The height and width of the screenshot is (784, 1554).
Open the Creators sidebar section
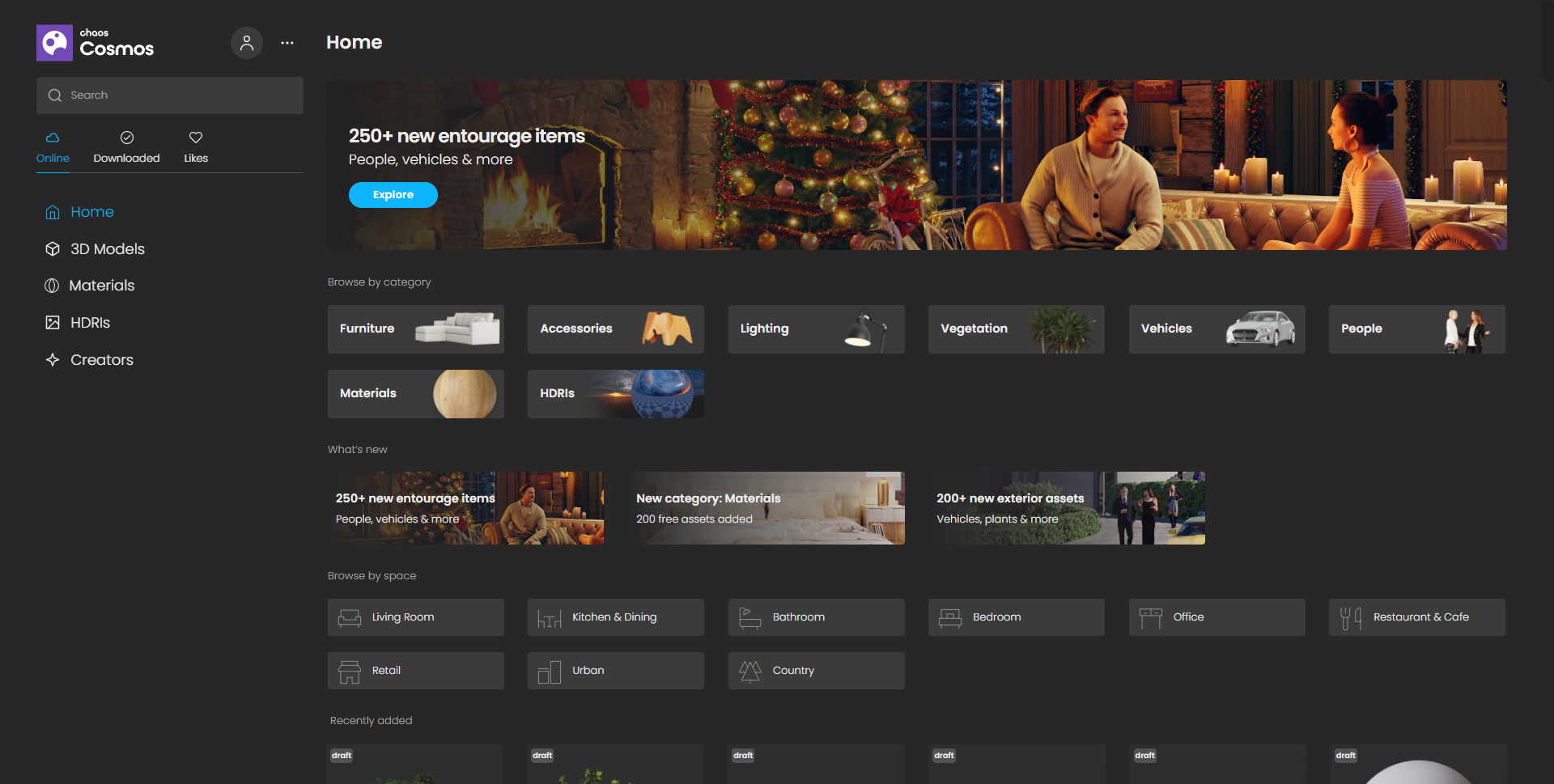click(101, 360)
